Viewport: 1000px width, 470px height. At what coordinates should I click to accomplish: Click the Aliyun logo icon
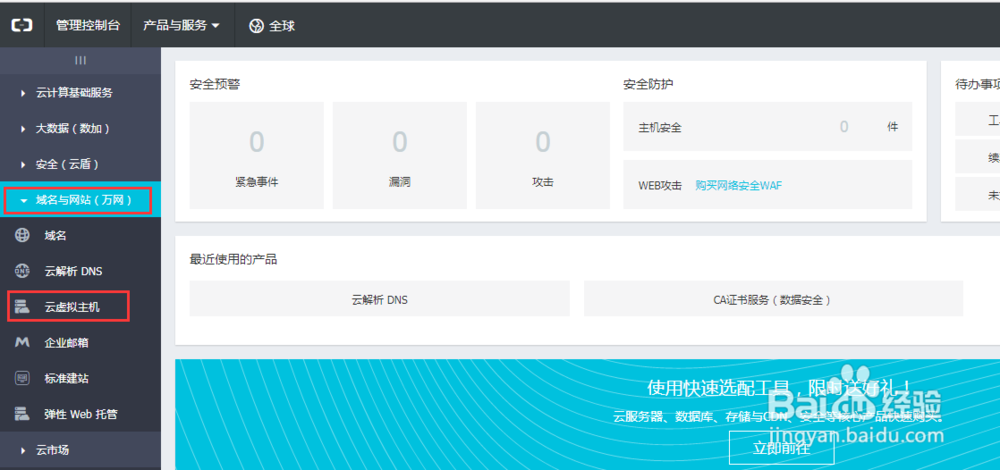click(x=22, y=26)
